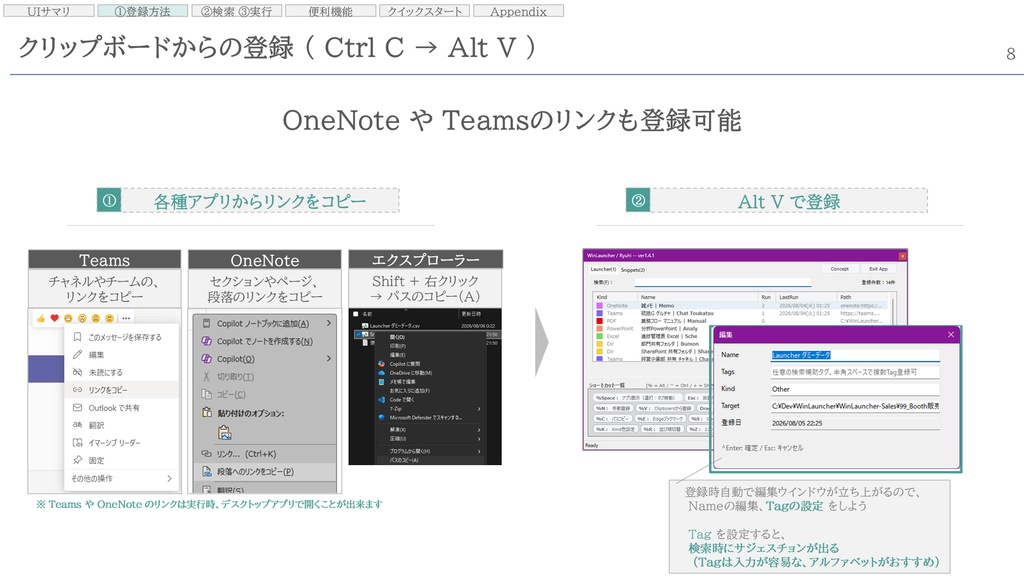The width and height of the screenshot is (1024, 576).
Task: Choose 開く(O) in Explorer context menu
Action: click(397, 337)
